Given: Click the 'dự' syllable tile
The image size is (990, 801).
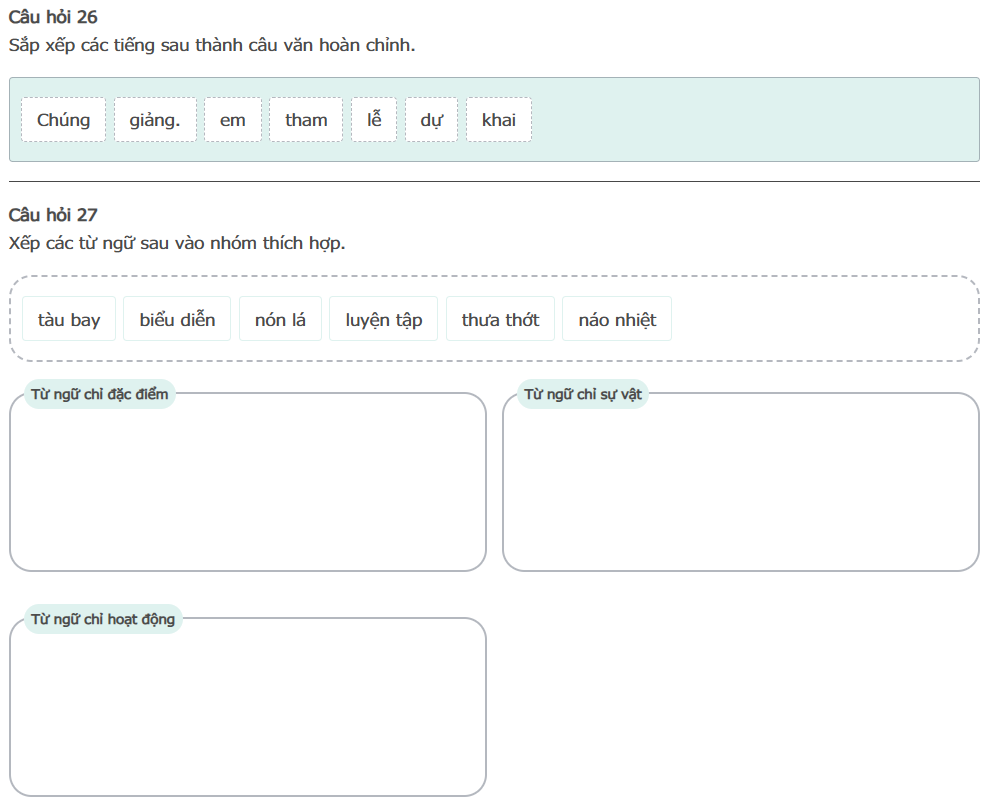Looking at the screenshot, I should [x=431, y=120].
